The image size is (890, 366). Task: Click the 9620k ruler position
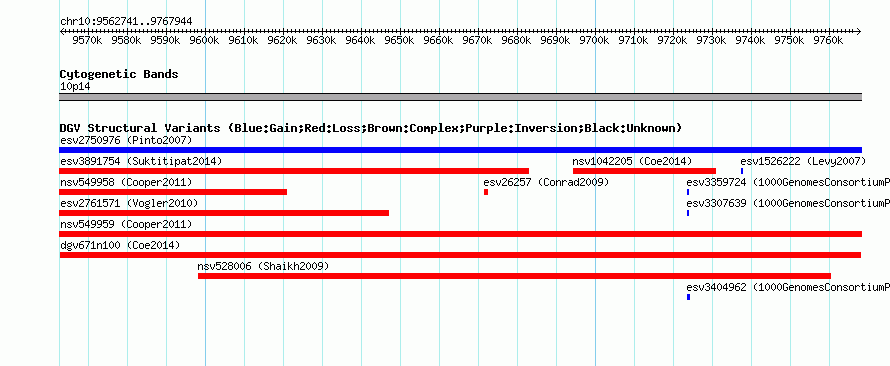tap(283, 41)
